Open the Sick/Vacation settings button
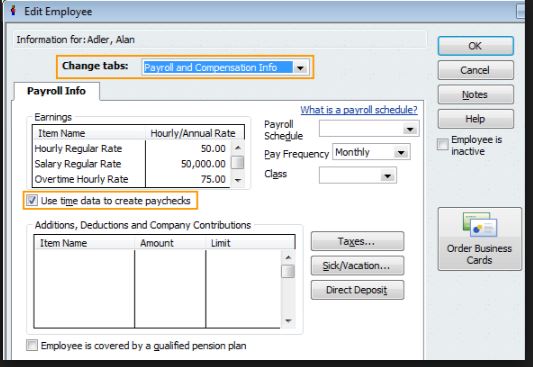 (x=357, y=265)
